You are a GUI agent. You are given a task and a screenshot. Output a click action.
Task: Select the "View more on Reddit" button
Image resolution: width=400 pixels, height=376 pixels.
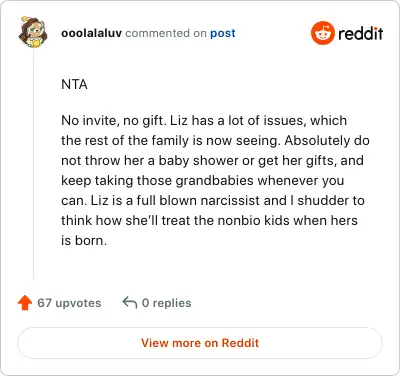coord(200,343)
